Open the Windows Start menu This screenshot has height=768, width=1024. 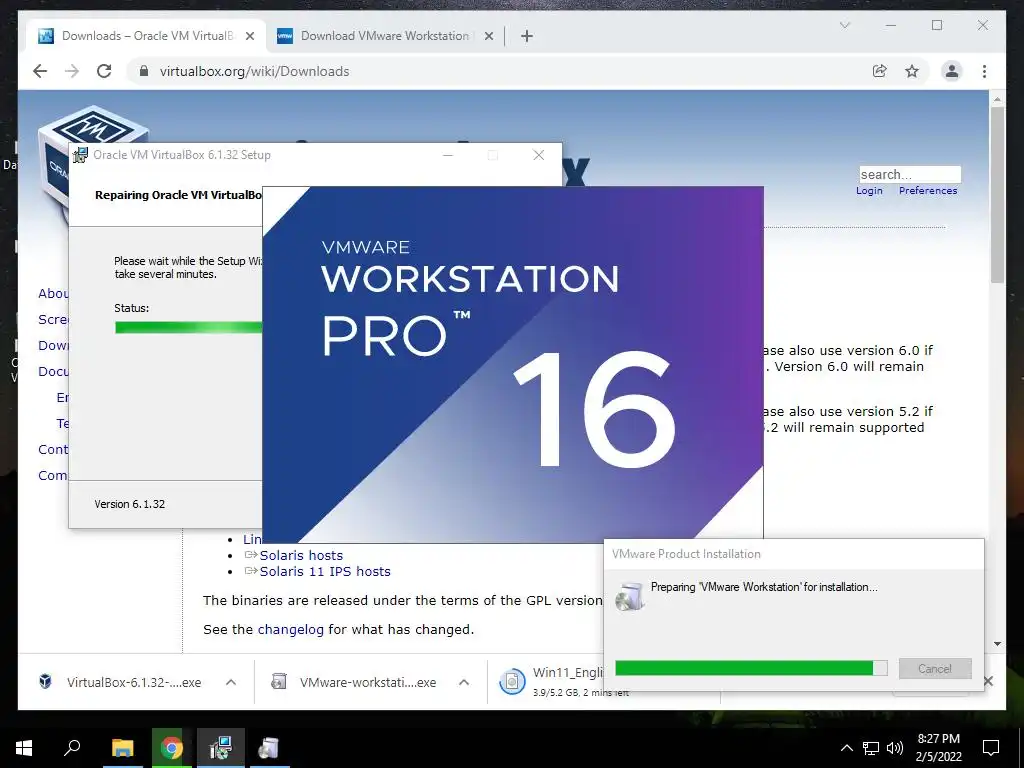coord(24,748)
